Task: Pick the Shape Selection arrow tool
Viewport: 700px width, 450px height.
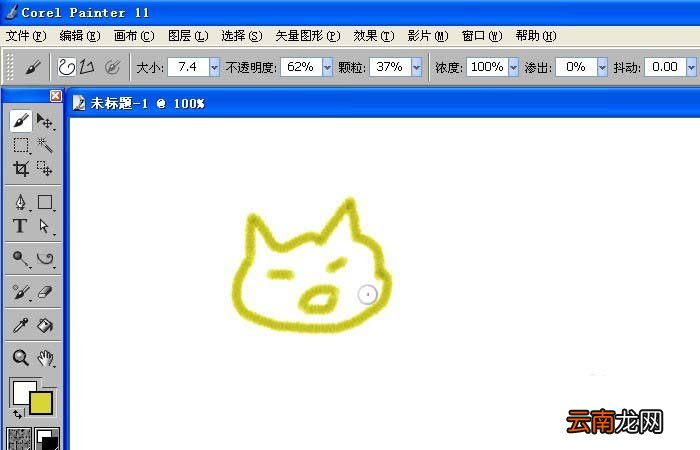Action: click(45, 226)
